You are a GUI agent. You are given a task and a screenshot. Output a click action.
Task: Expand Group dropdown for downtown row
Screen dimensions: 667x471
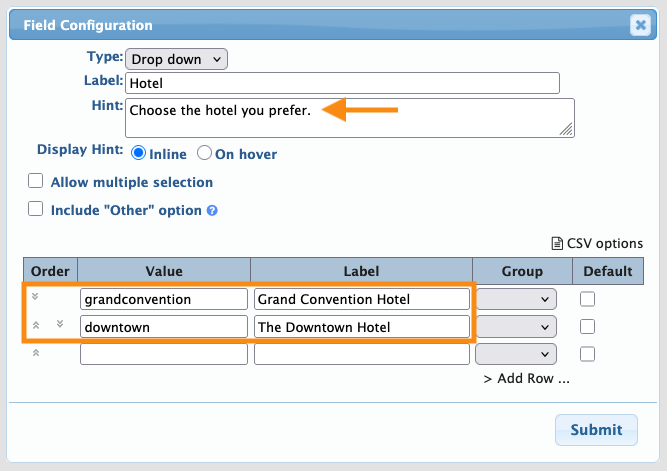(516, 326)
